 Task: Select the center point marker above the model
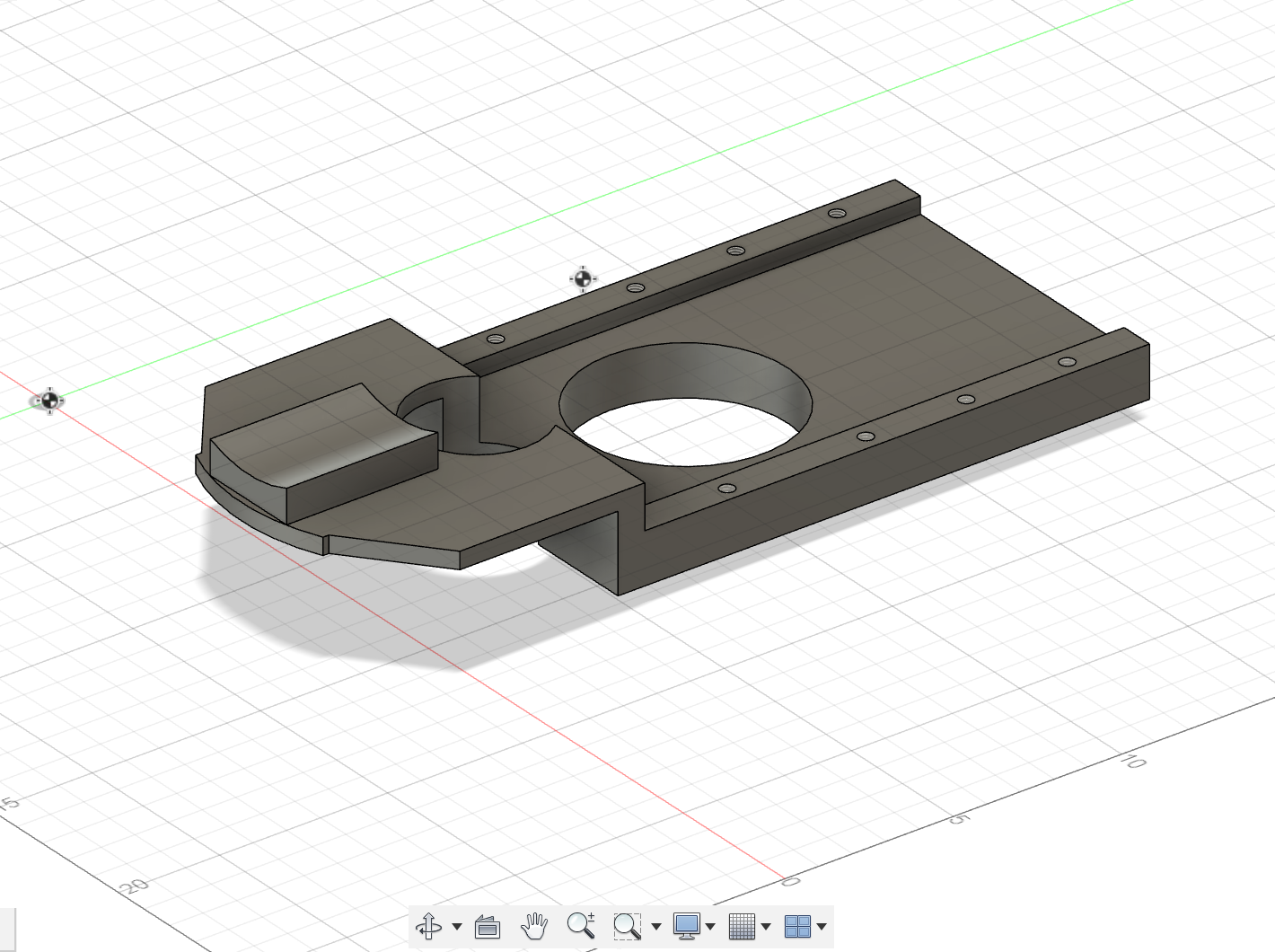pyautogui.click(x=584, y=279)
